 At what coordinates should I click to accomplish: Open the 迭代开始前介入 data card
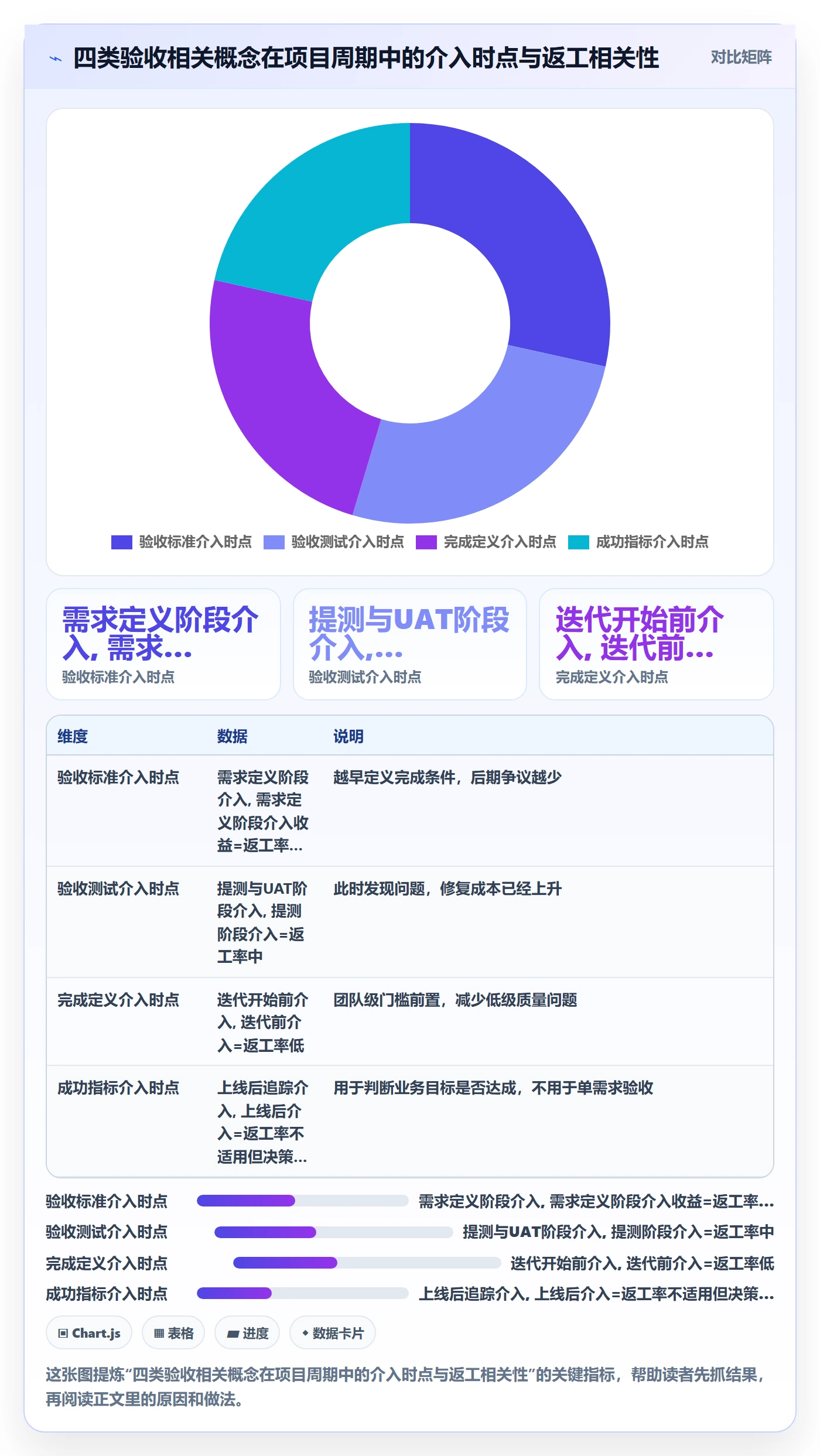[657, 644]
